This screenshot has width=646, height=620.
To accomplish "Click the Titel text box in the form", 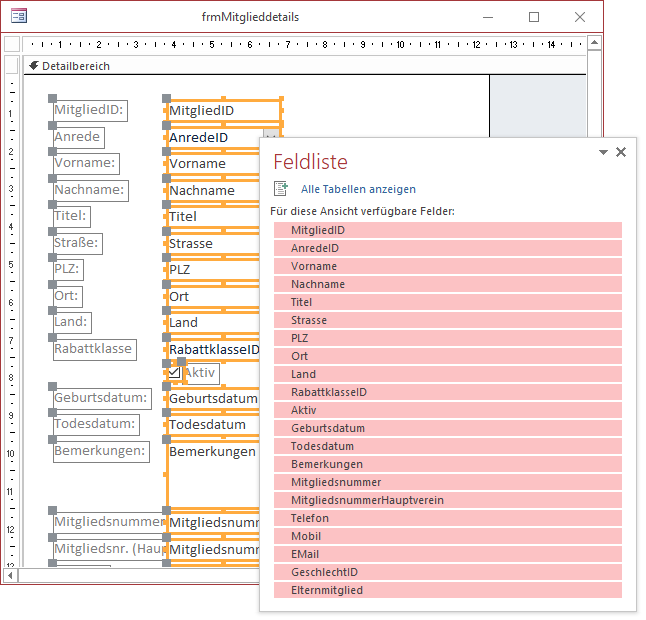I will tap(213, 217).
